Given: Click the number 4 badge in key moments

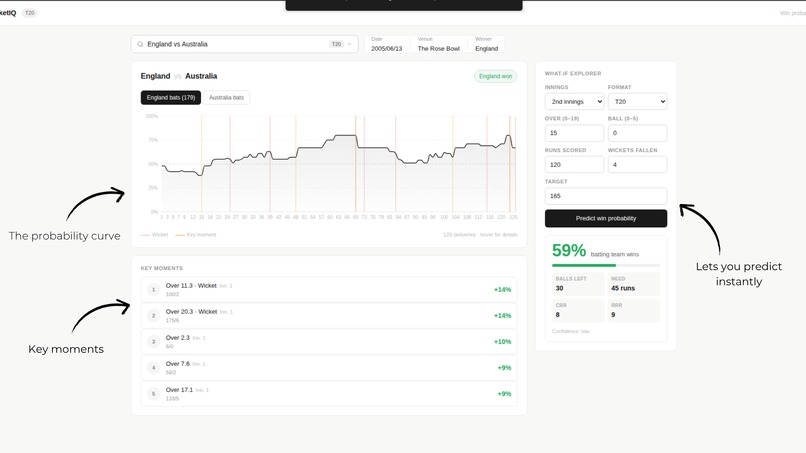Looking at the screenshot, I should pos(153,368).
